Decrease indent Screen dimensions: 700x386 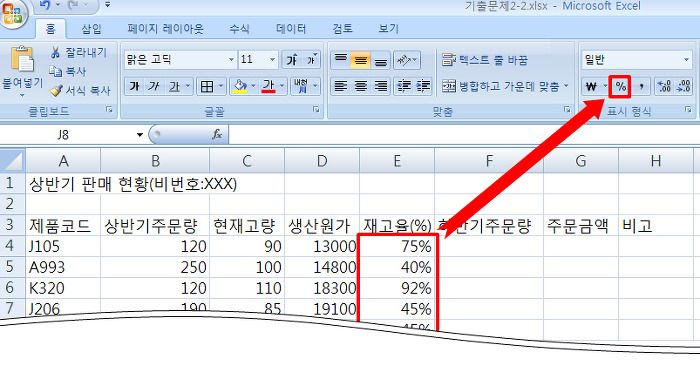404,86
